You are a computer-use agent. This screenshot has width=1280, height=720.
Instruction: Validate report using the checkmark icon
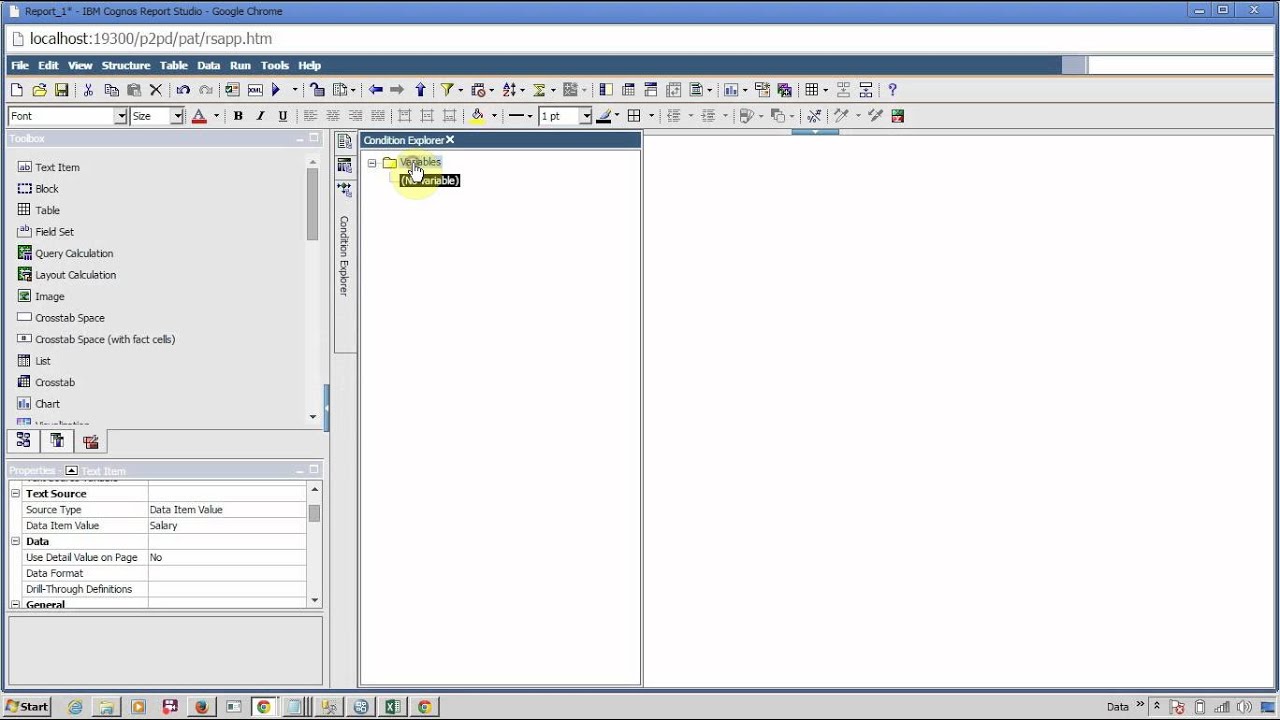[232, 90]
